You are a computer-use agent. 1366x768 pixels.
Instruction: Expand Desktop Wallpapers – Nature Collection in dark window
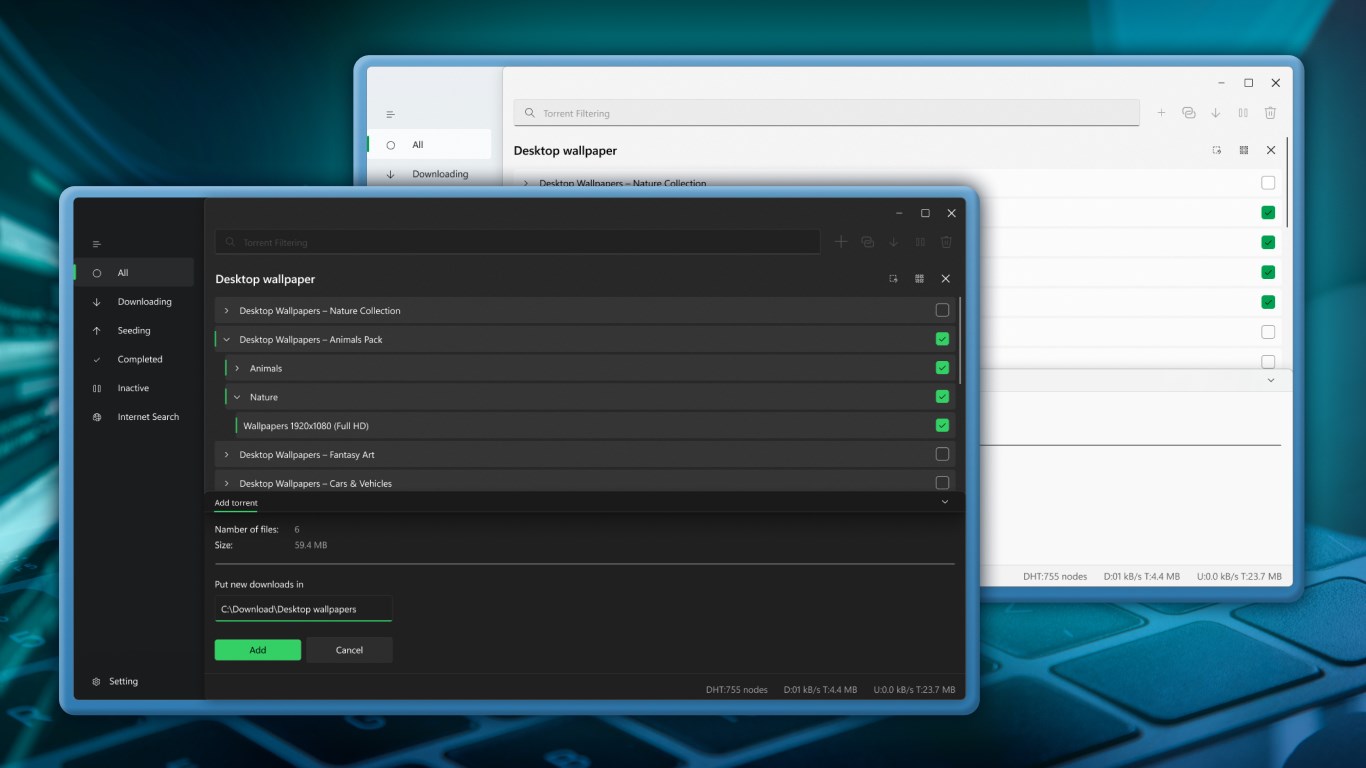point(227,311)
